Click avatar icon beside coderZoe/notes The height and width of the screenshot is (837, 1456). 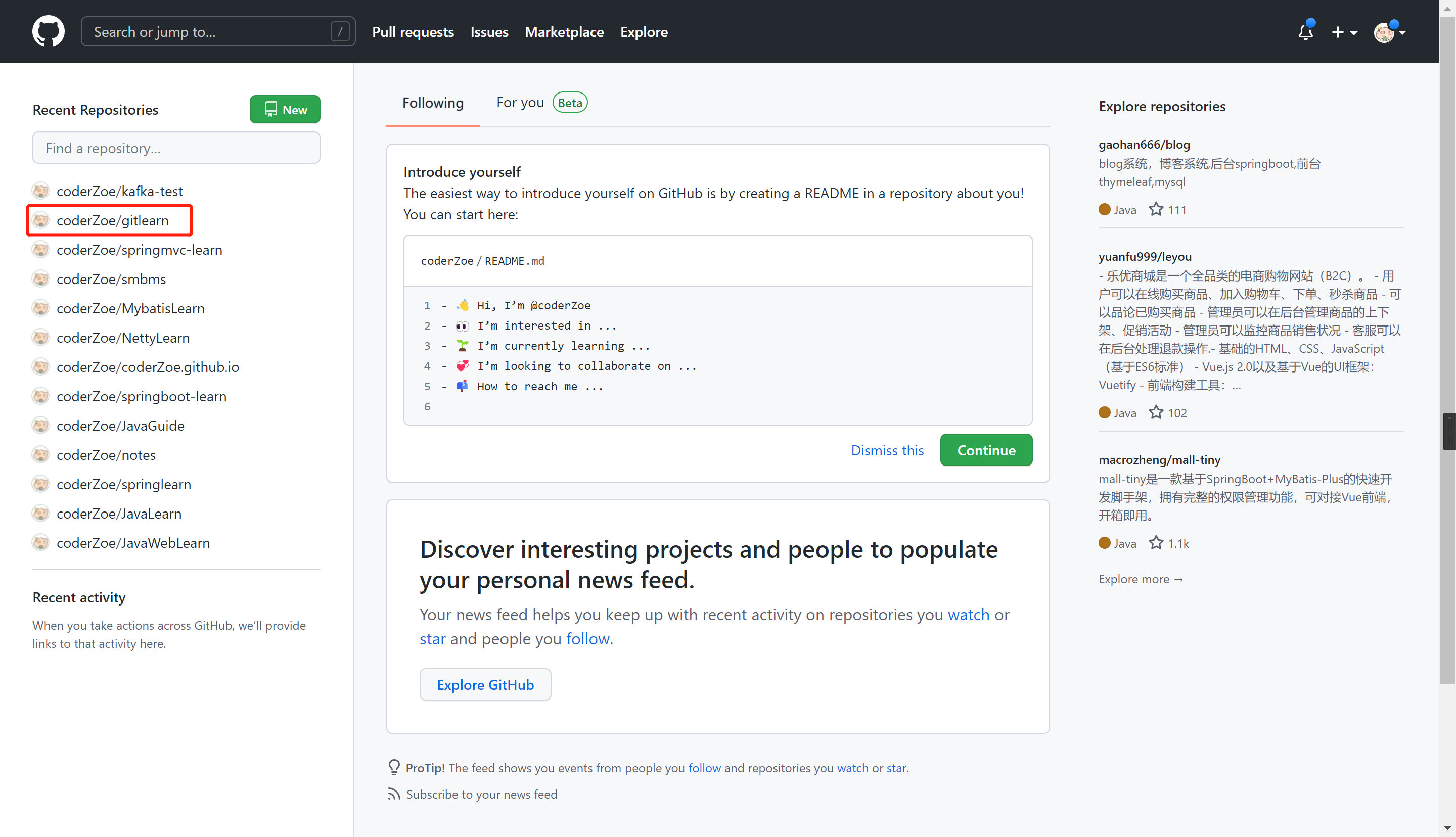tap(41, 455)
